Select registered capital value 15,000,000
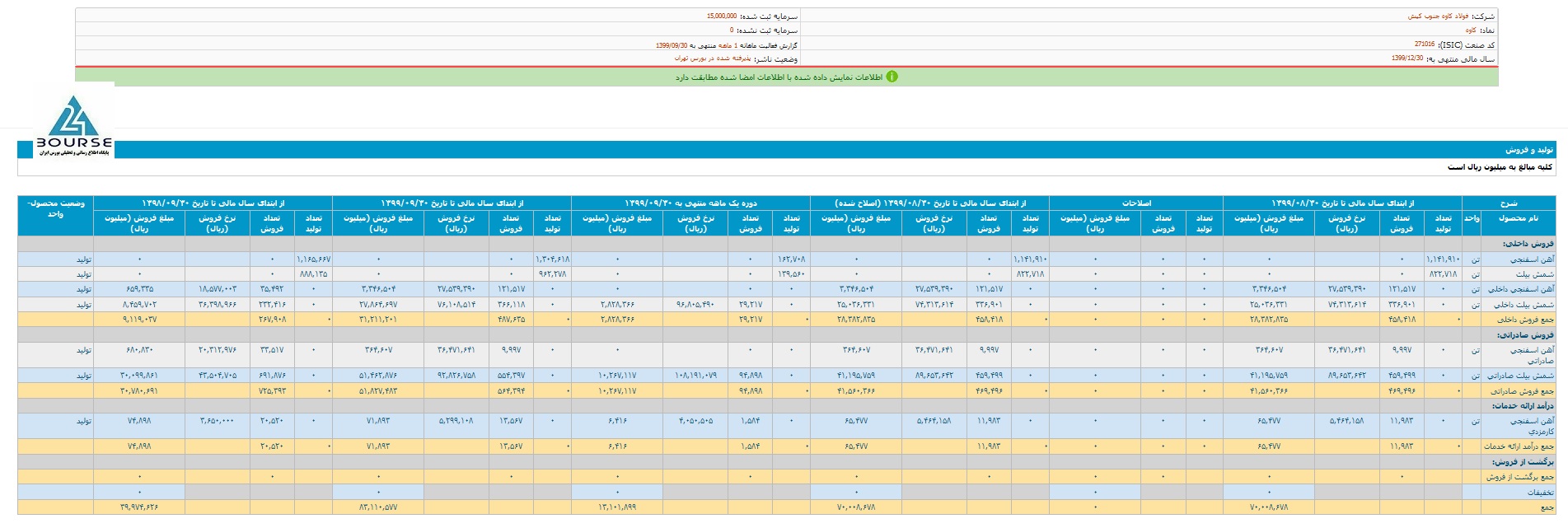1568x528 pixels. pos(722,16)
